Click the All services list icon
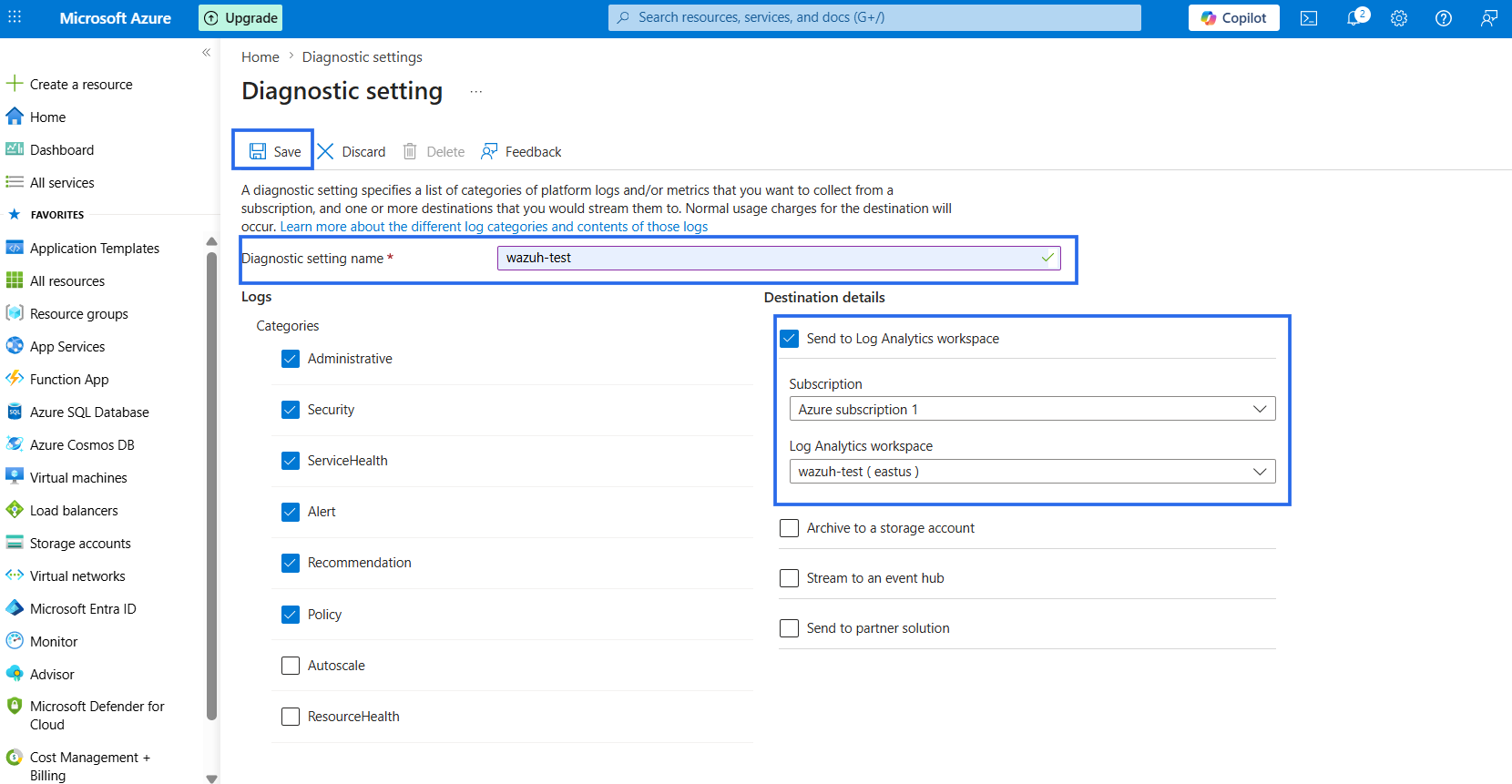This screenshot has width=1512, height=784. [x=15, y=182]
